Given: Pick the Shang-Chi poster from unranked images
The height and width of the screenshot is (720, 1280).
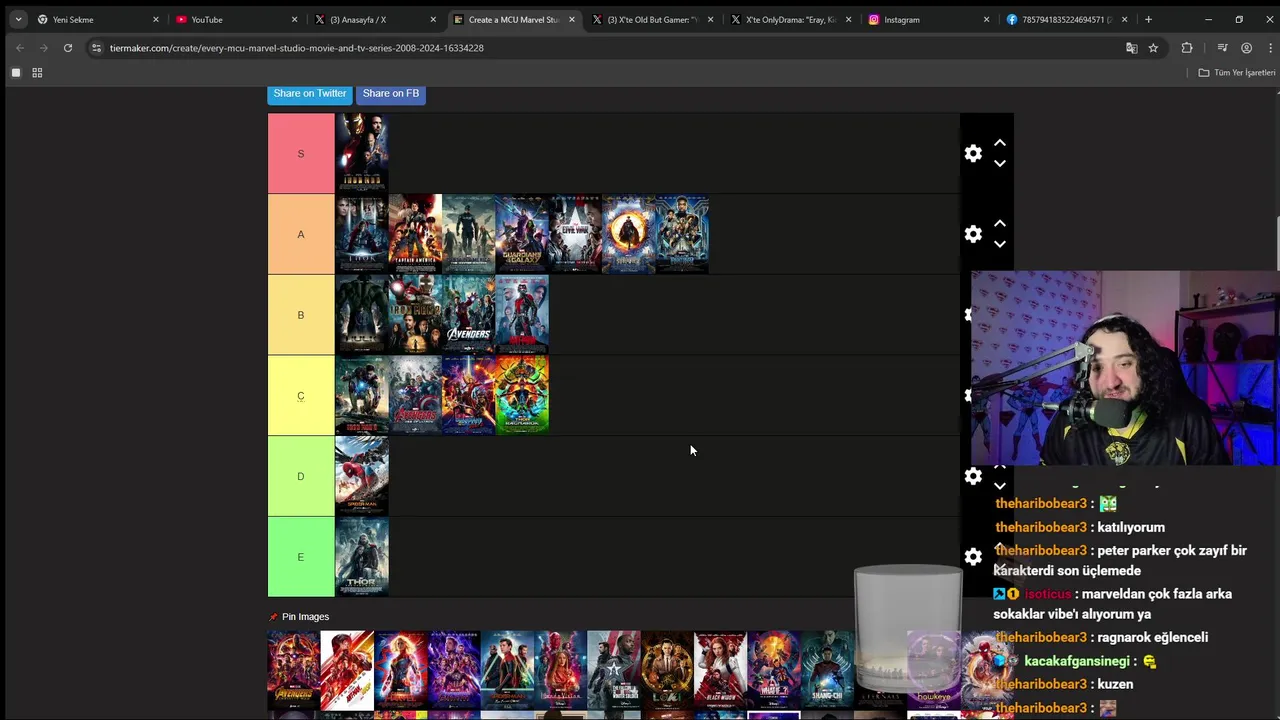Looking at the screenshot, I should coord(827,671).
